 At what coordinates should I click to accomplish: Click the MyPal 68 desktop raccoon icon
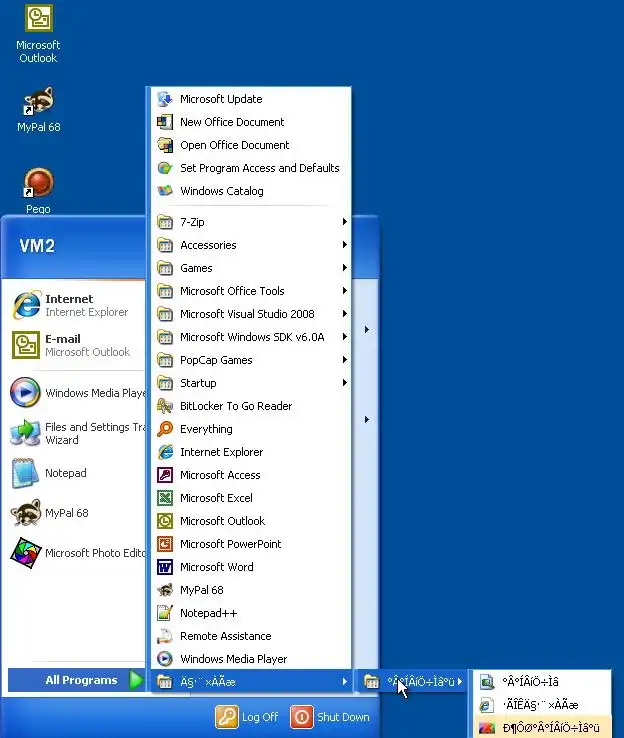39,101
